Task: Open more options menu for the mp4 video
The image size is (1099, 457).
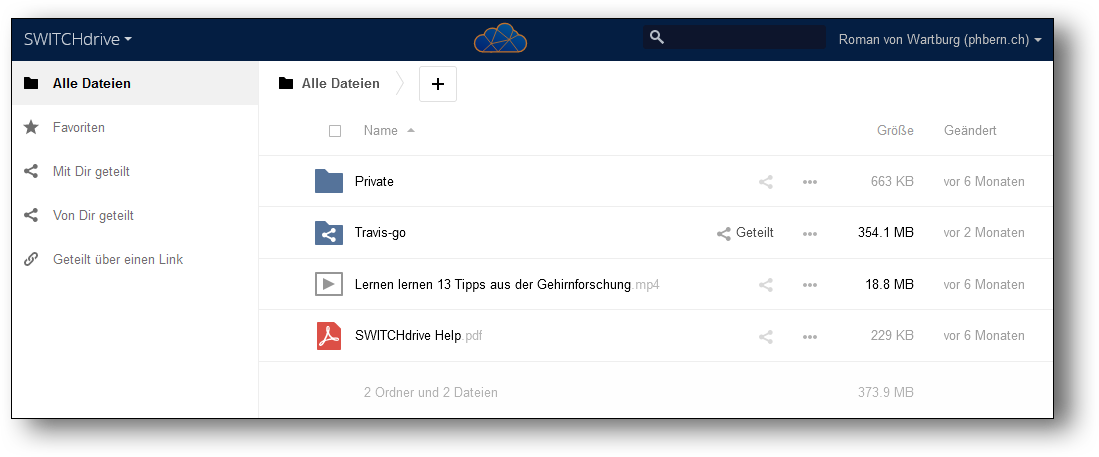Action: point(810,285)
